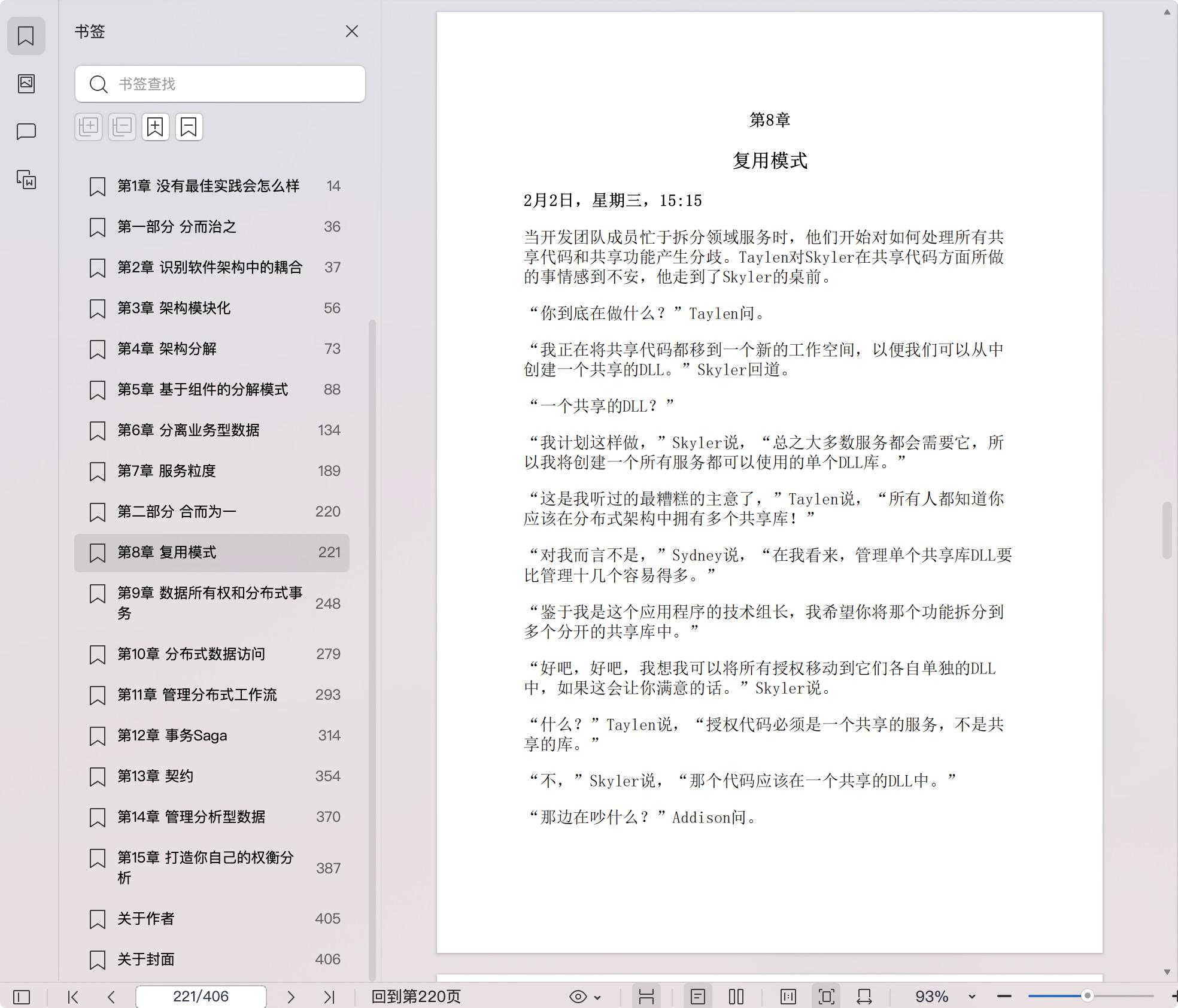Viewport: 1178px width, 1008px height.
Task: Open 第6章 分离业务型数据 bookmark
Action: coord(212,430)
